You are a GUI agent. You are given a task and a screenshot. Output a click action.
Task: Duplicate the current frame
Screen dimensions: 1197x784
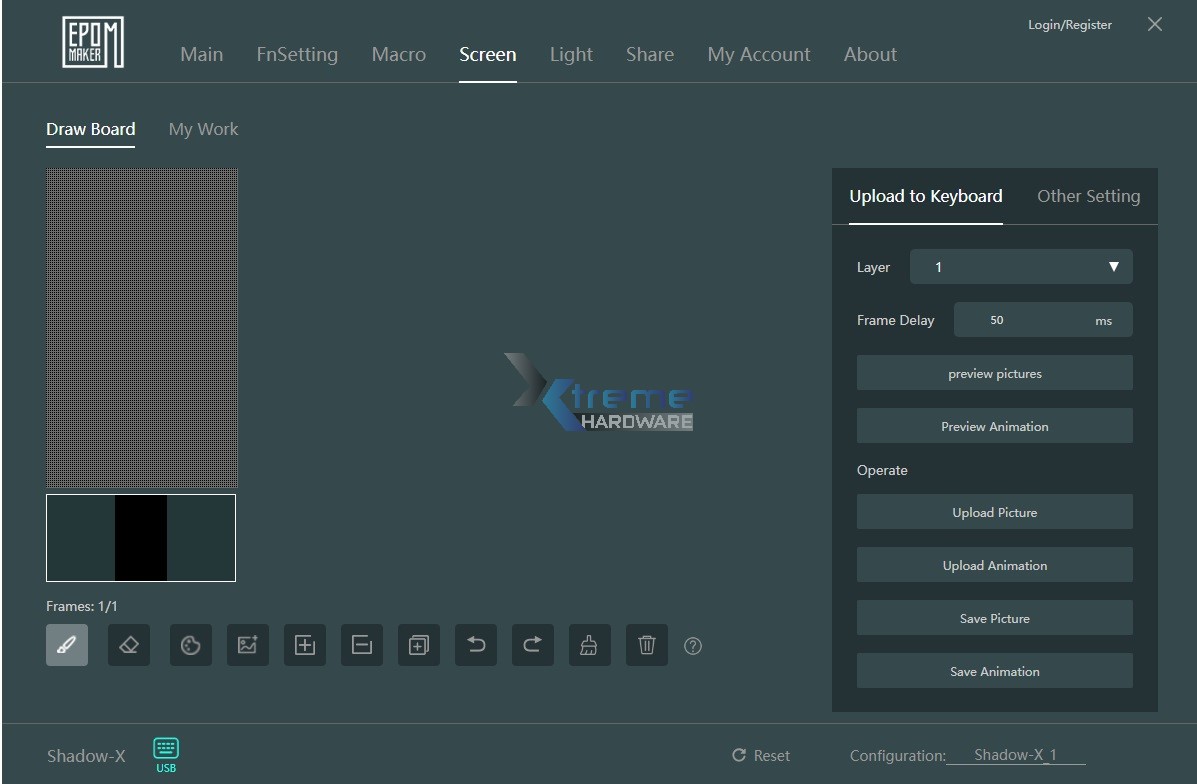[x=419, y=645]
